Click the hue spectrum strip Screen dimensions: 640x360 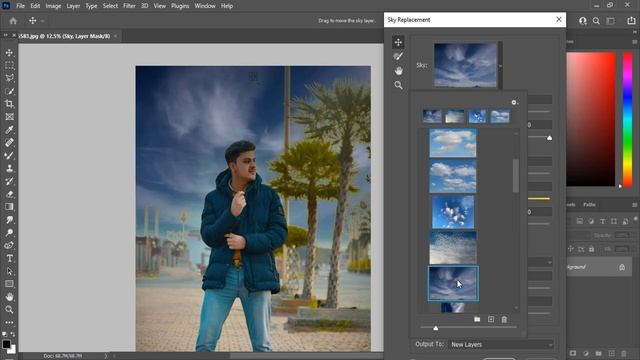tap(627, 119)
